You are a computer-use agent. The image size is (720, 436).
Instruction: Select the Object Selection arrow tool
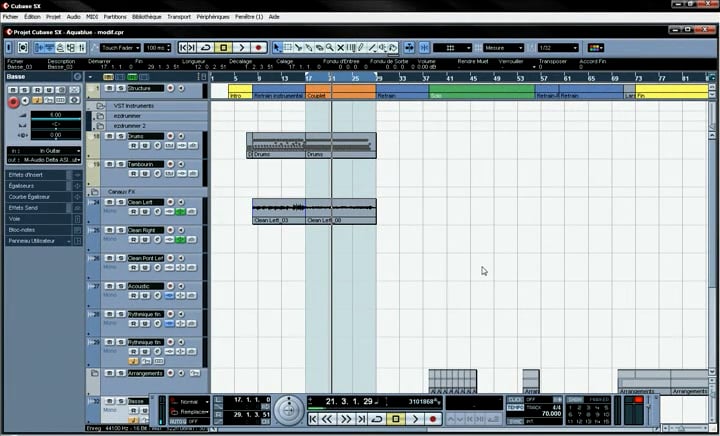pos(277,48)
